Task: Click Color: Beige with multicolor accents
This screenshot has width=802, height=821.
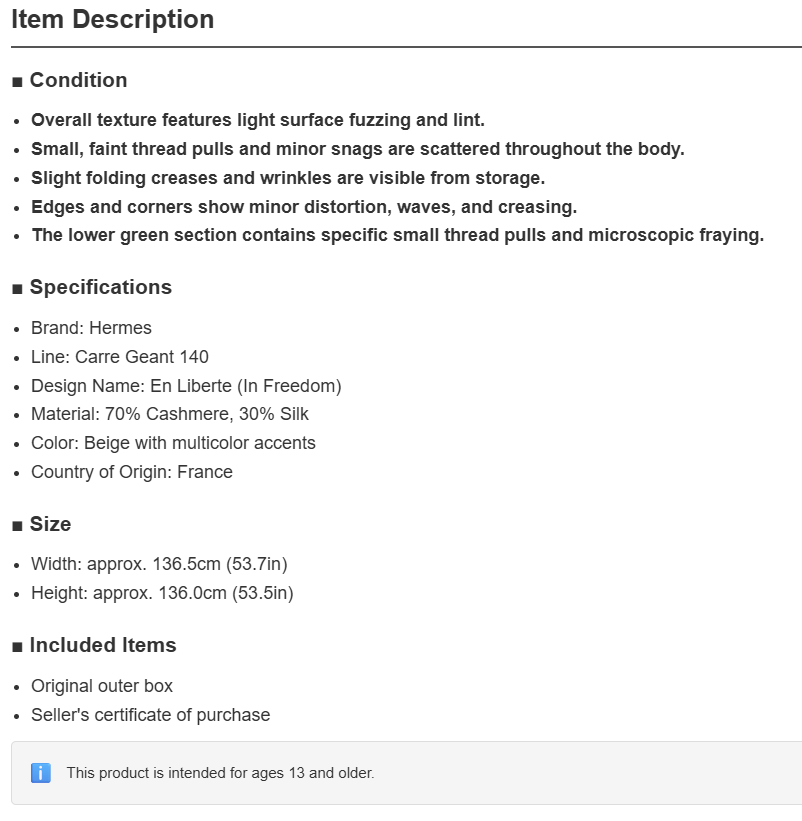Action: click(x=173, y=443)
